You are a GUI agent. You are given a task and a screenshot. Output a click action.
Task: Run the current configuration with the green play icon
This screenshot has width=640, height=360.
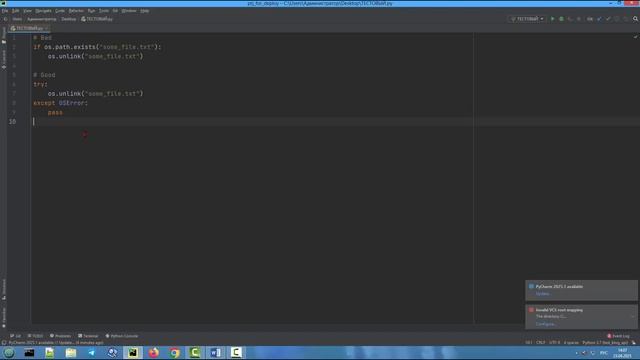[552, 19]
